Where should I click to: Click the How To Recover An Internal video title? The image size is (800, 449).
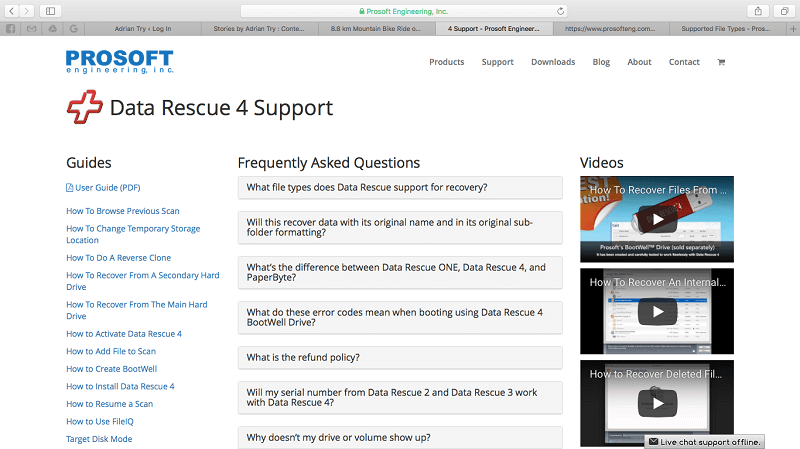658,282
